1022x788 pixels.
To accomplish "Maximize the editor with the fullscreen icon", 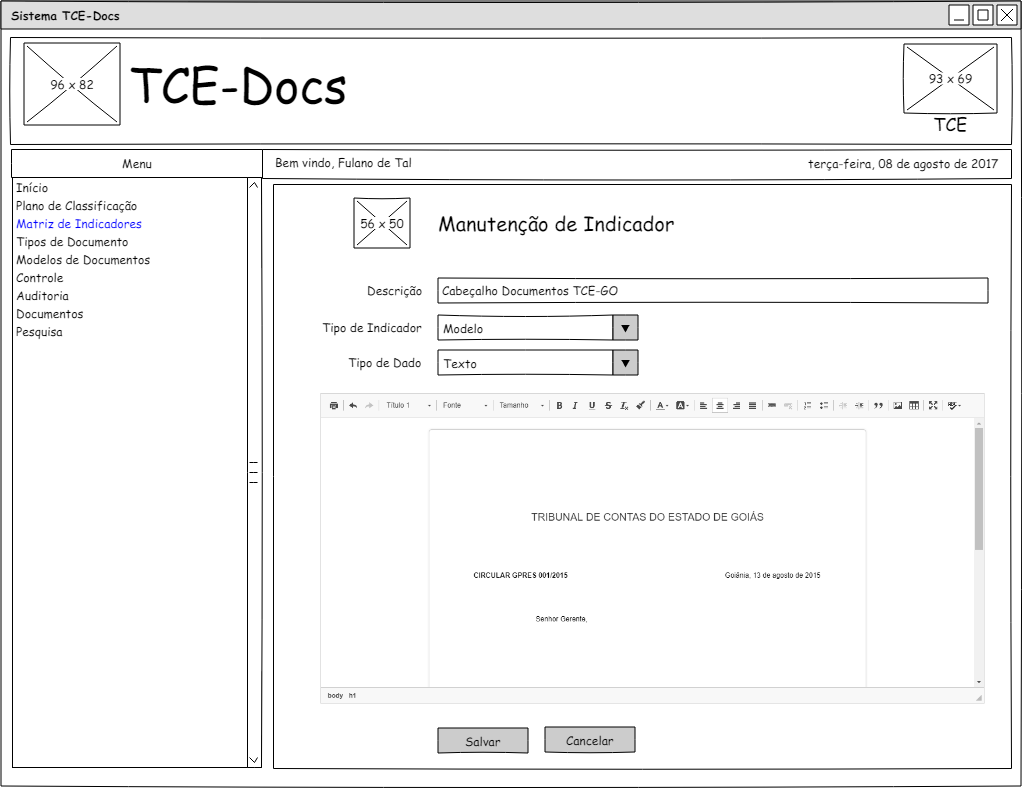I will (933, 406).
